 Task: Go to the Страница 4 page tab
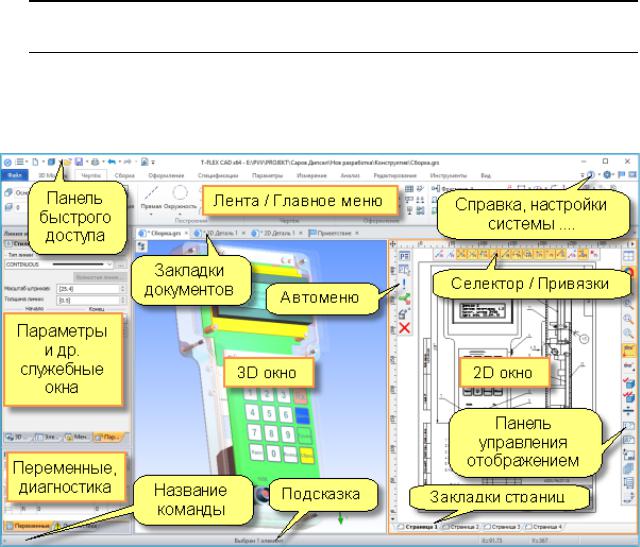(544, 527)
